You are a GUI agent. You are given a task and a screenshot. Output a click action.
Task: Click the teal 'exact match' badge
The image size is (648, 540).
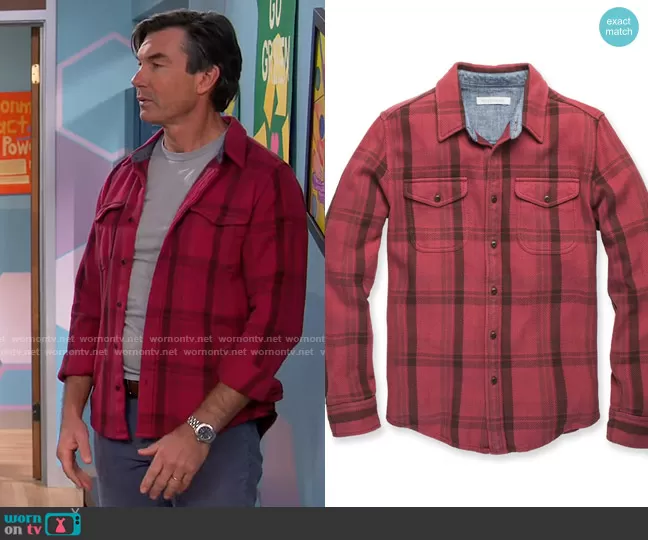[x=619, y=27]
